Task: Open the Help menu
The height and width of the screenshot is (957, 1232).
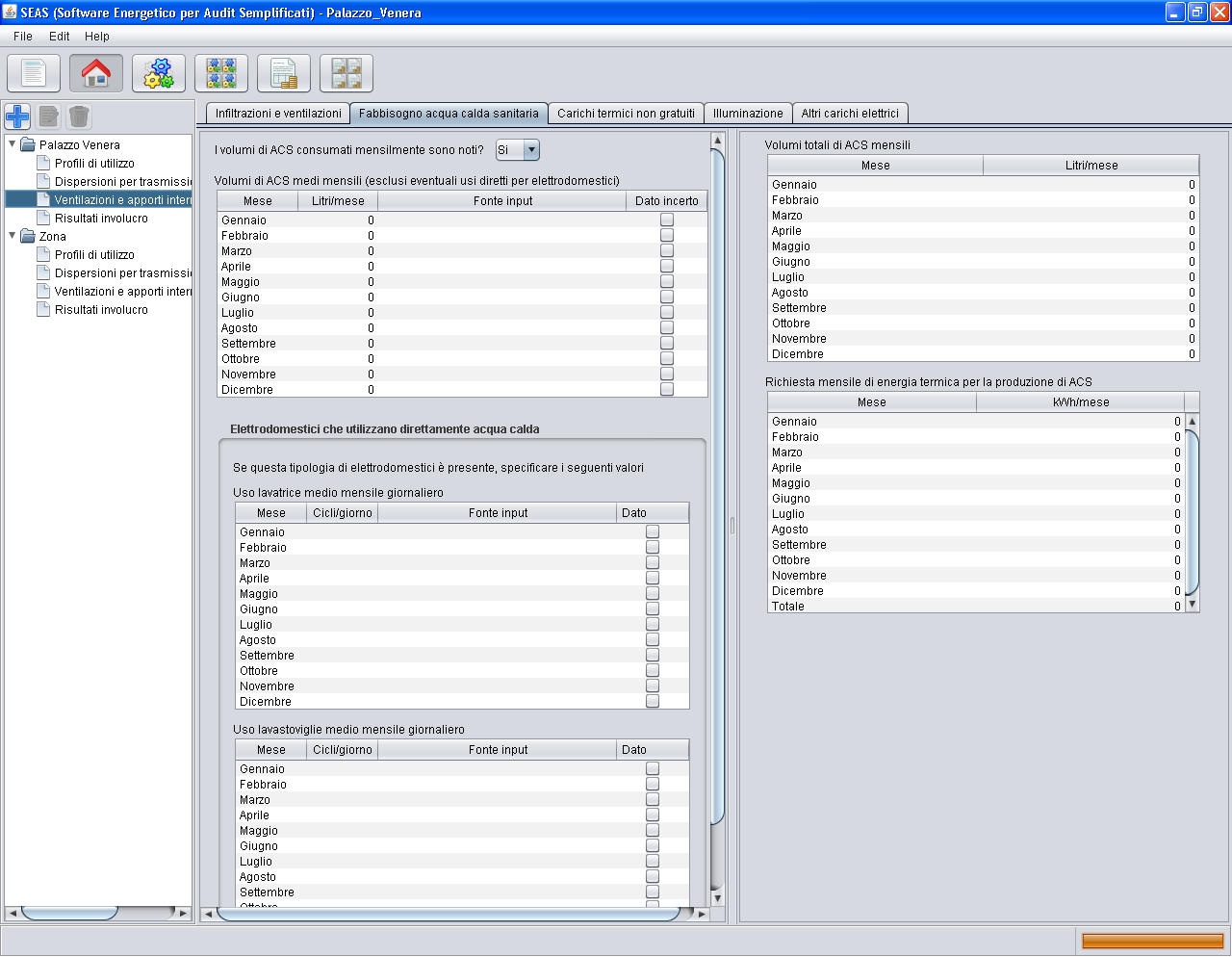Action: (97, 37)
